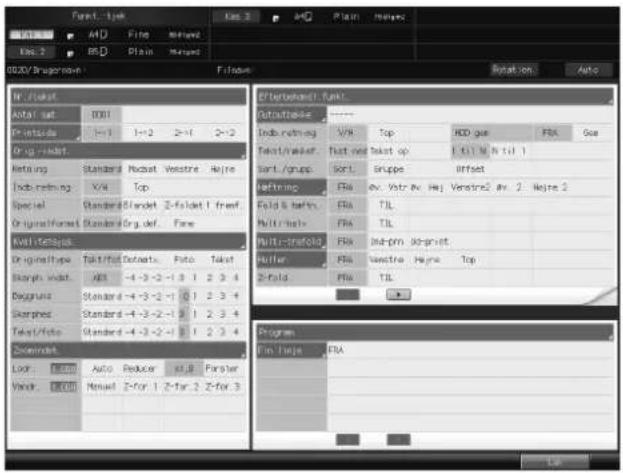Expand the Program section header
The height and width of the screenshot is (473, 623).
point(435,332)
